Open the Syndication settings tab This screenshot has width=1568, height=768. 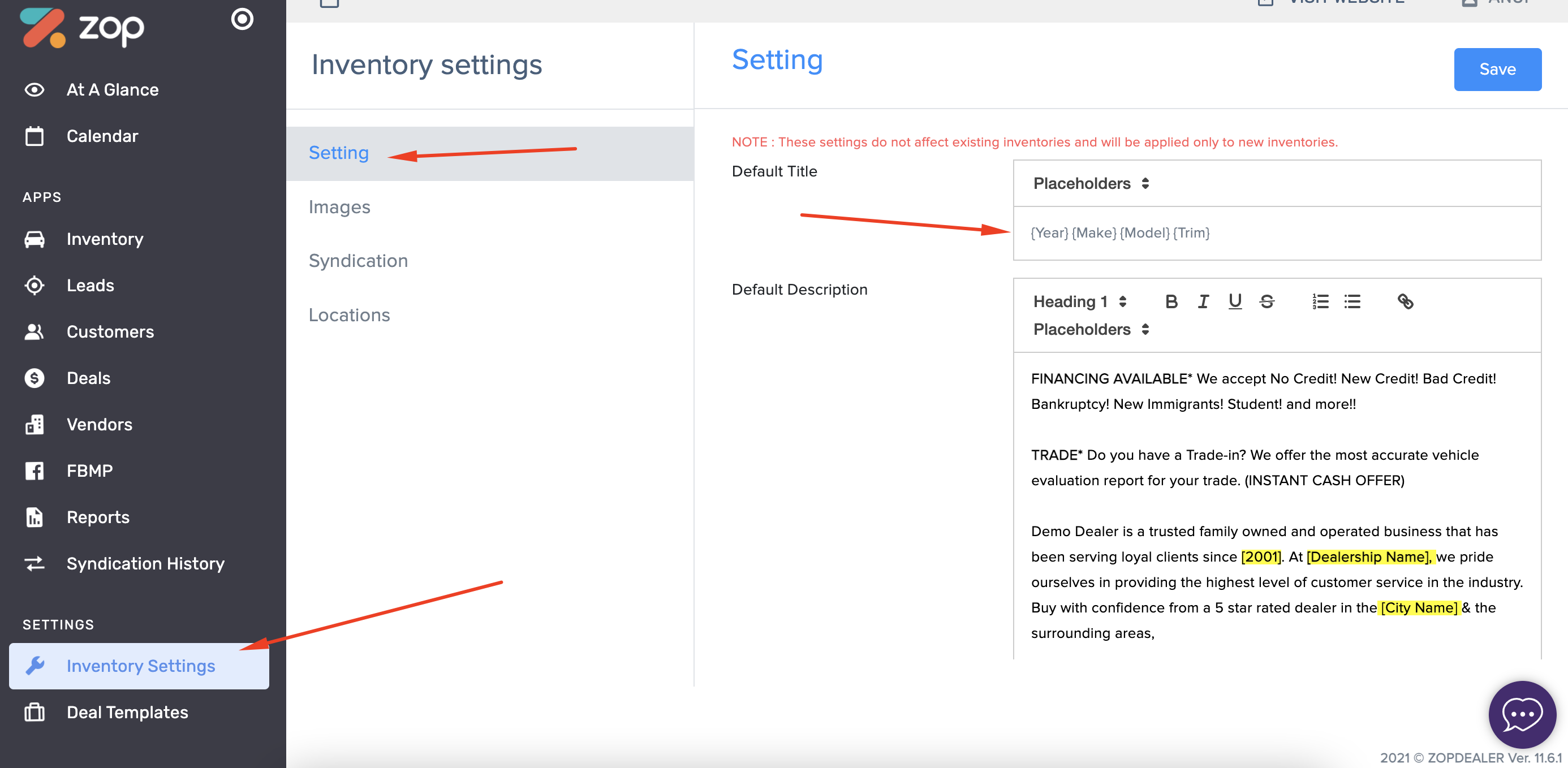pos(358,261)
